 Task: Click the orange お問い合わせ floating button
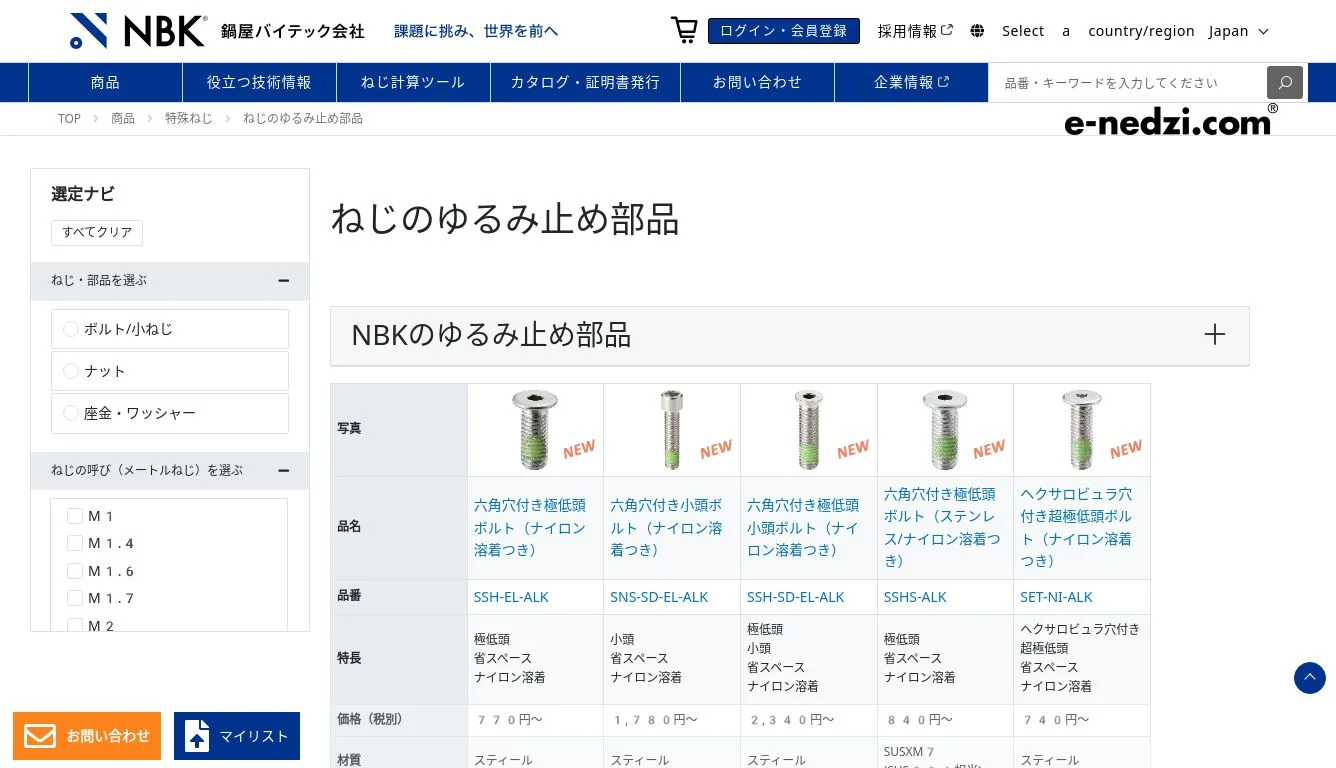coord(87,736)
